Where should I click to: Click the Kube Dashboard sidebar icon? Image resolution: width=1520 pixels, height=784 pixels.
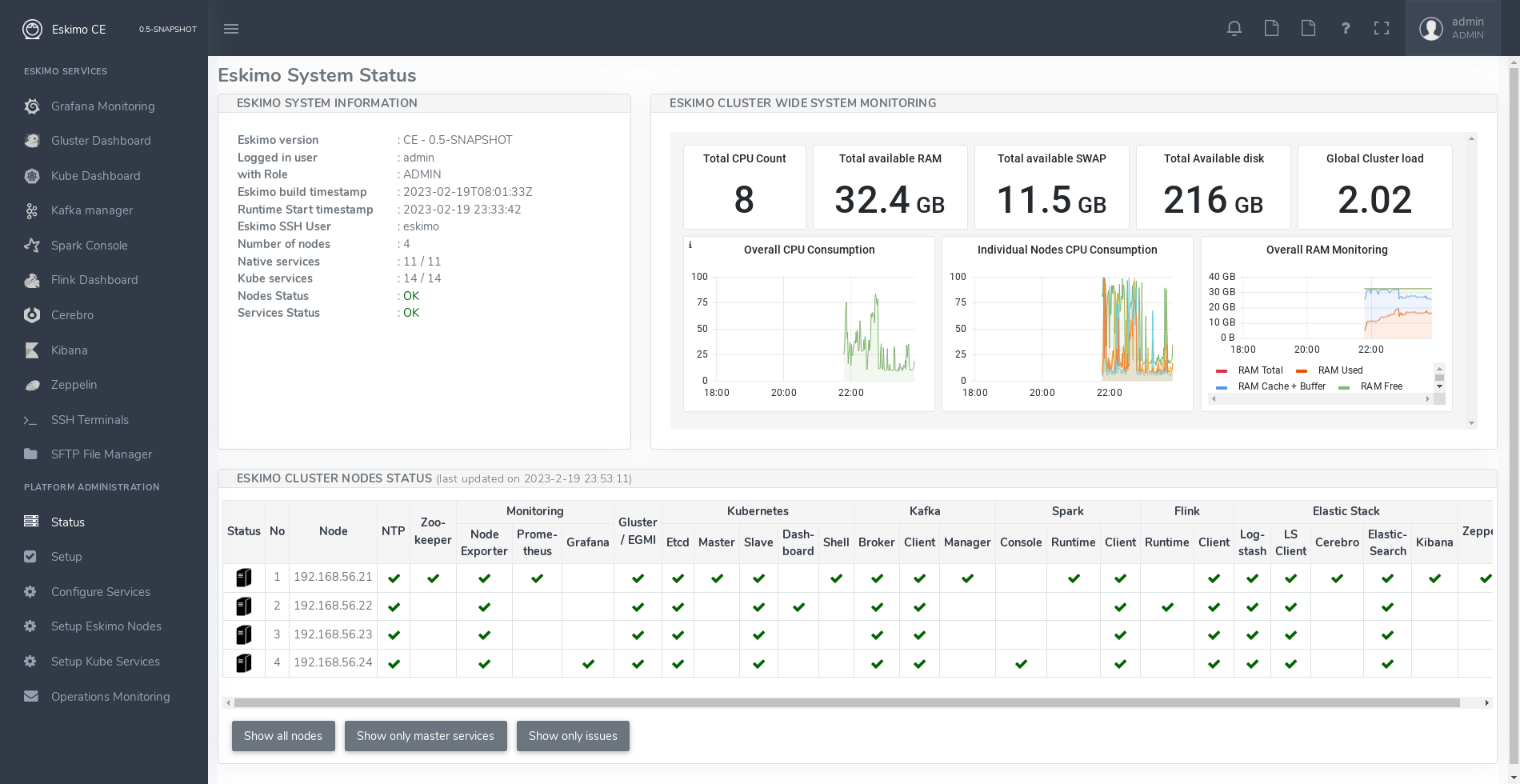pos(31,176)
